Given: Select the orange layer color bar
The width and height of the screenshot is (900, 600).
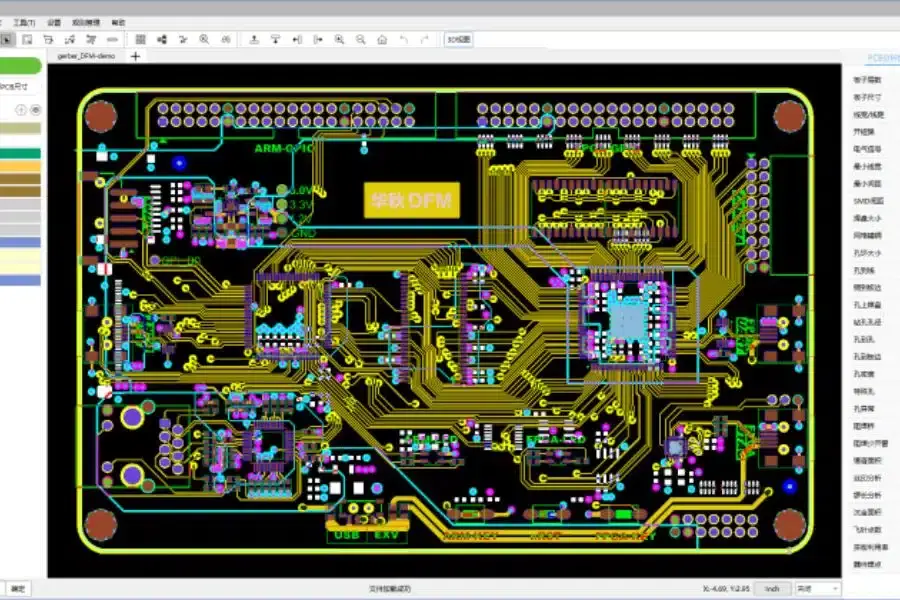Looking at the screenshot, I should pos(20,166).
